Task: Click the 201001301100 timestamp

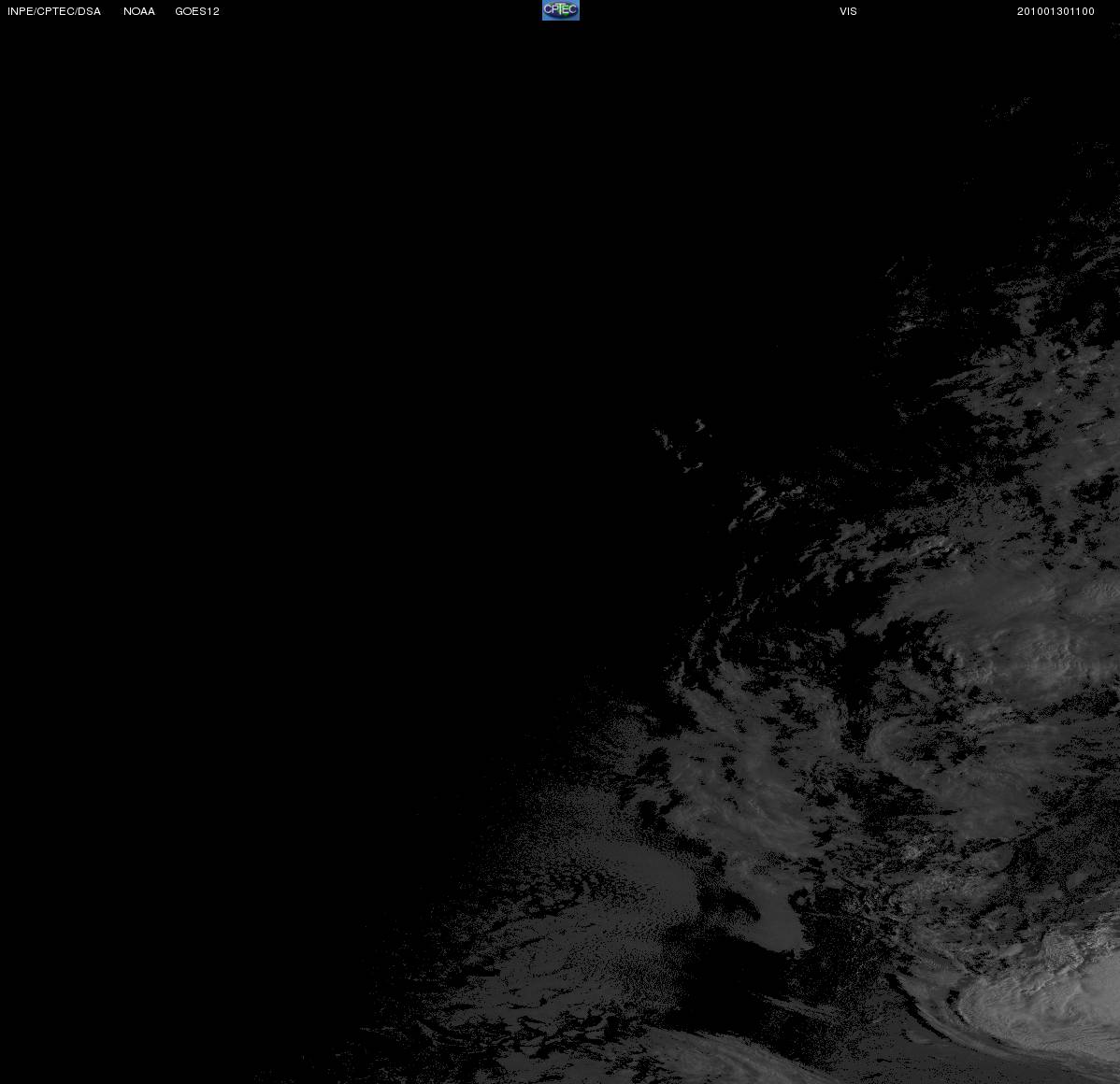Action: pyautogui.click(x=1055, y=11)
